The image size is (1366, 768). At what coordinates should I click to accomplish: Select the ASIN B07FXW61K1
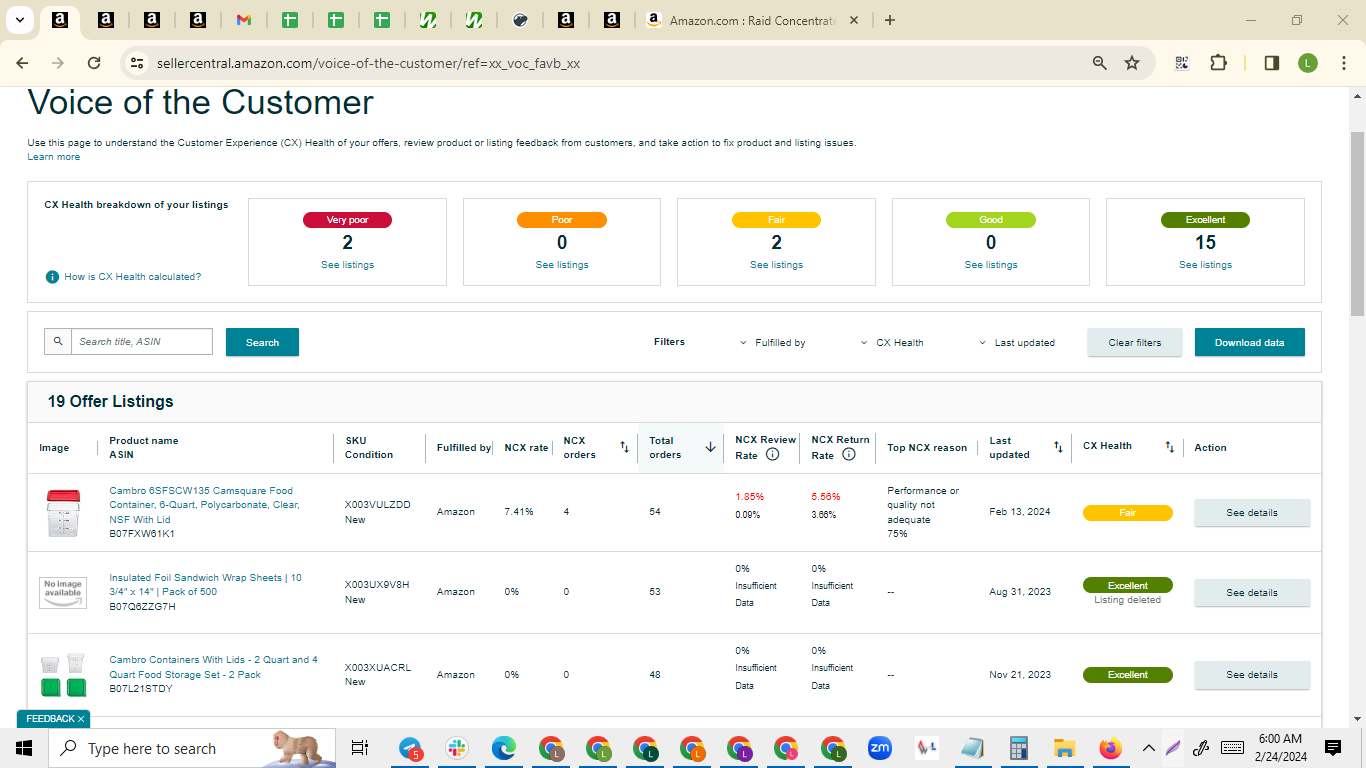pyautogui.click(x=142, y=534)
